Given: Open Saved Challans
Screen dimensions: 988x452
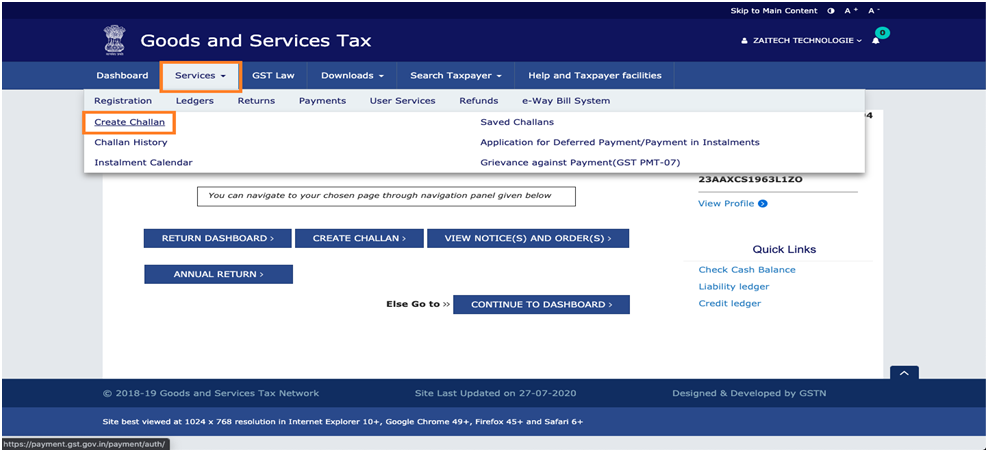Looking at the screenshot, I should pyautogui.click(x=517, y=122).
